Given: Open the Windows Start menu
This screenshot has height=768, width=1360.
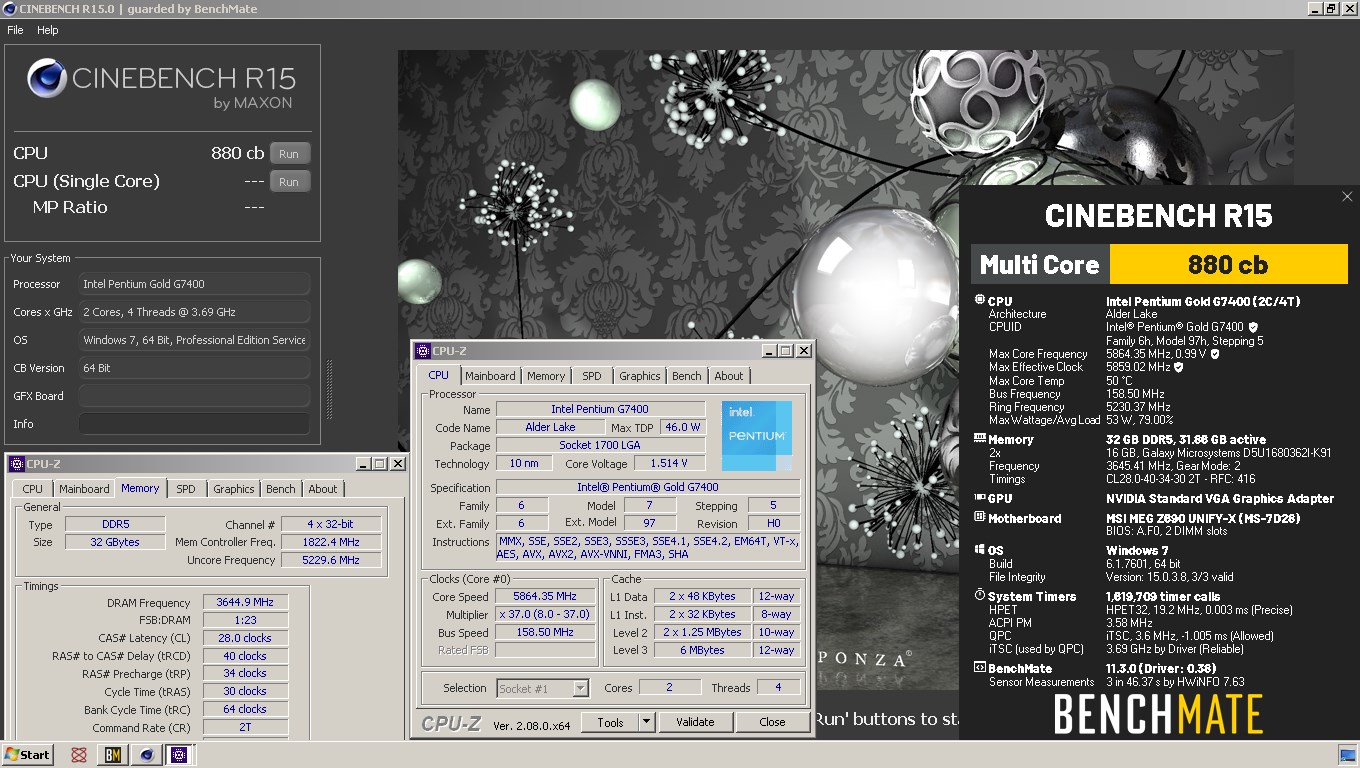Looking at the screenshot, I should pos(28,755).
